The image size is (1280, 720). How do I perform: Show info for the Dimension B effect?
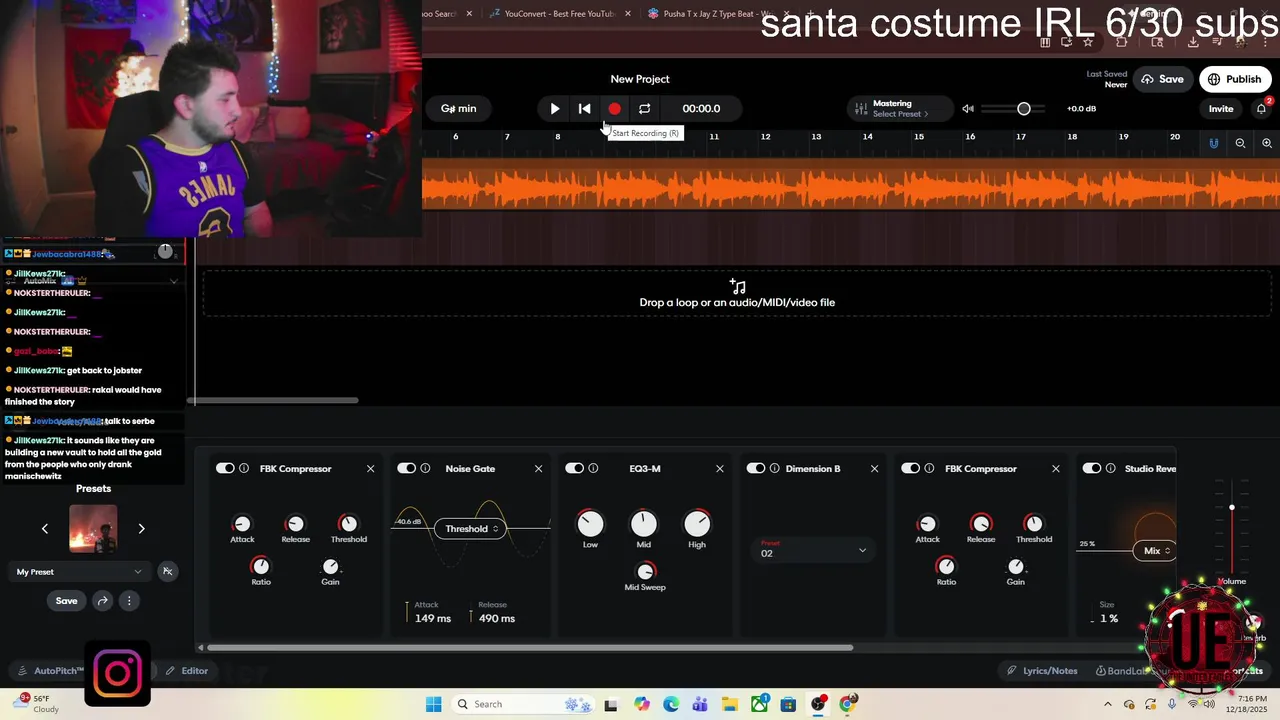774,468
